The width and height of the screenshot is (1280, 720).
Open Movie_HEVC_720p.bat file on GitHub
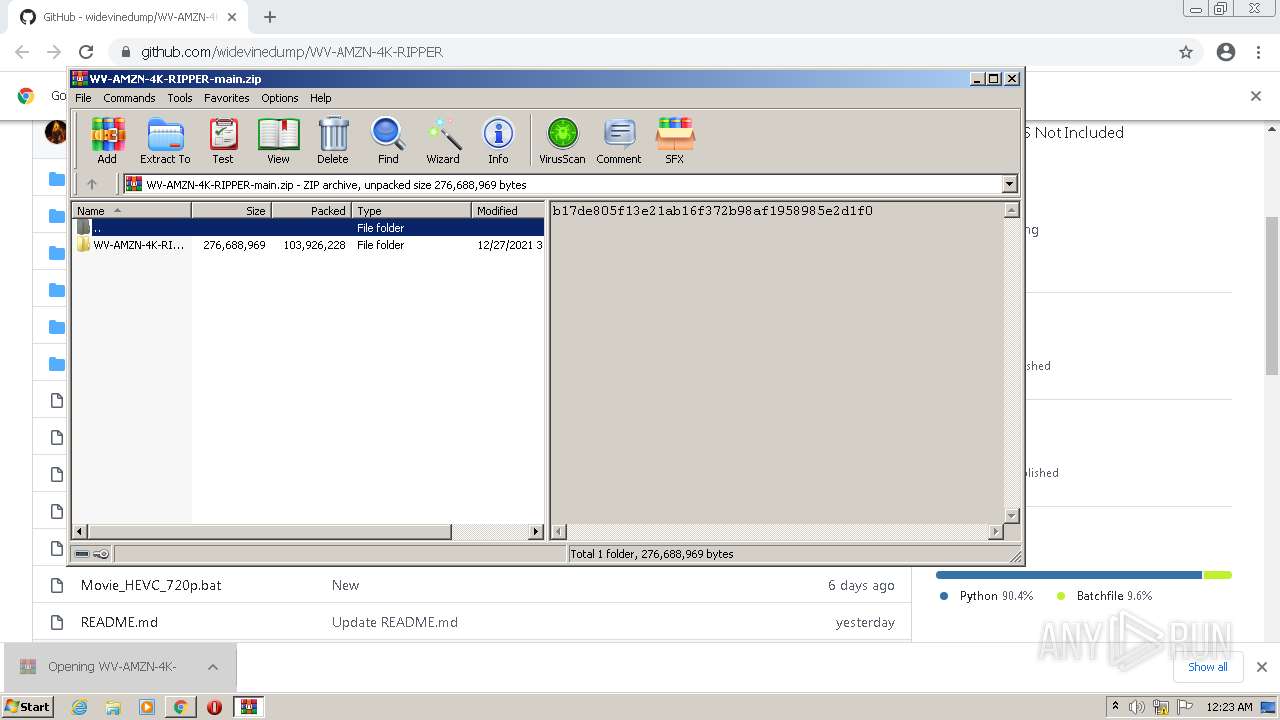click(151, 585)
